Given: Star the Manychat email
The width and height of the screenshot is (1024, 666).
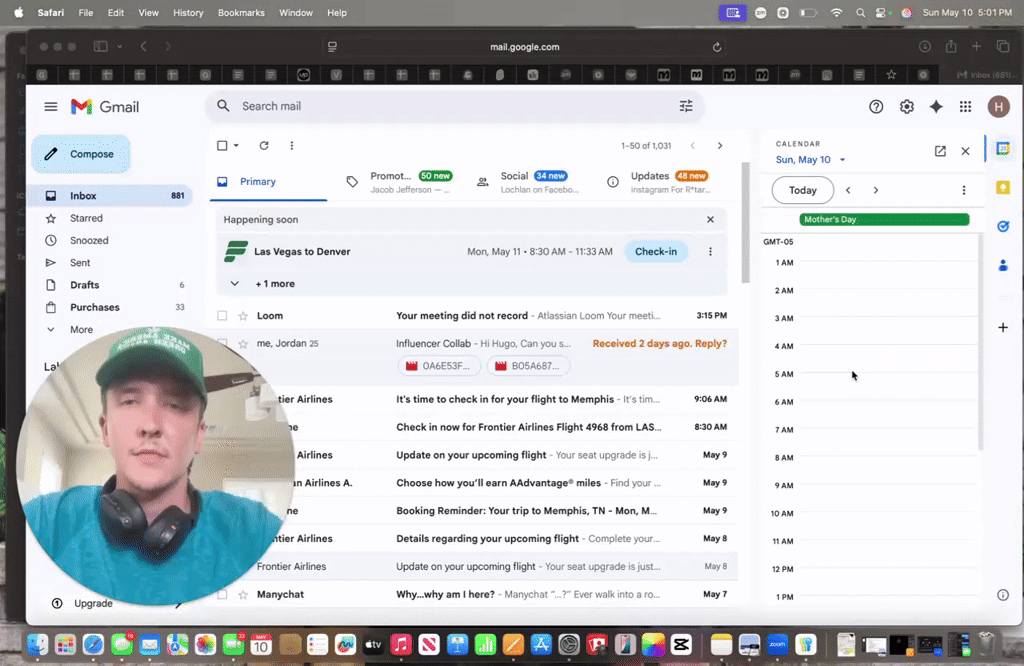Looking at the screenshot, I should pos(243,595).
